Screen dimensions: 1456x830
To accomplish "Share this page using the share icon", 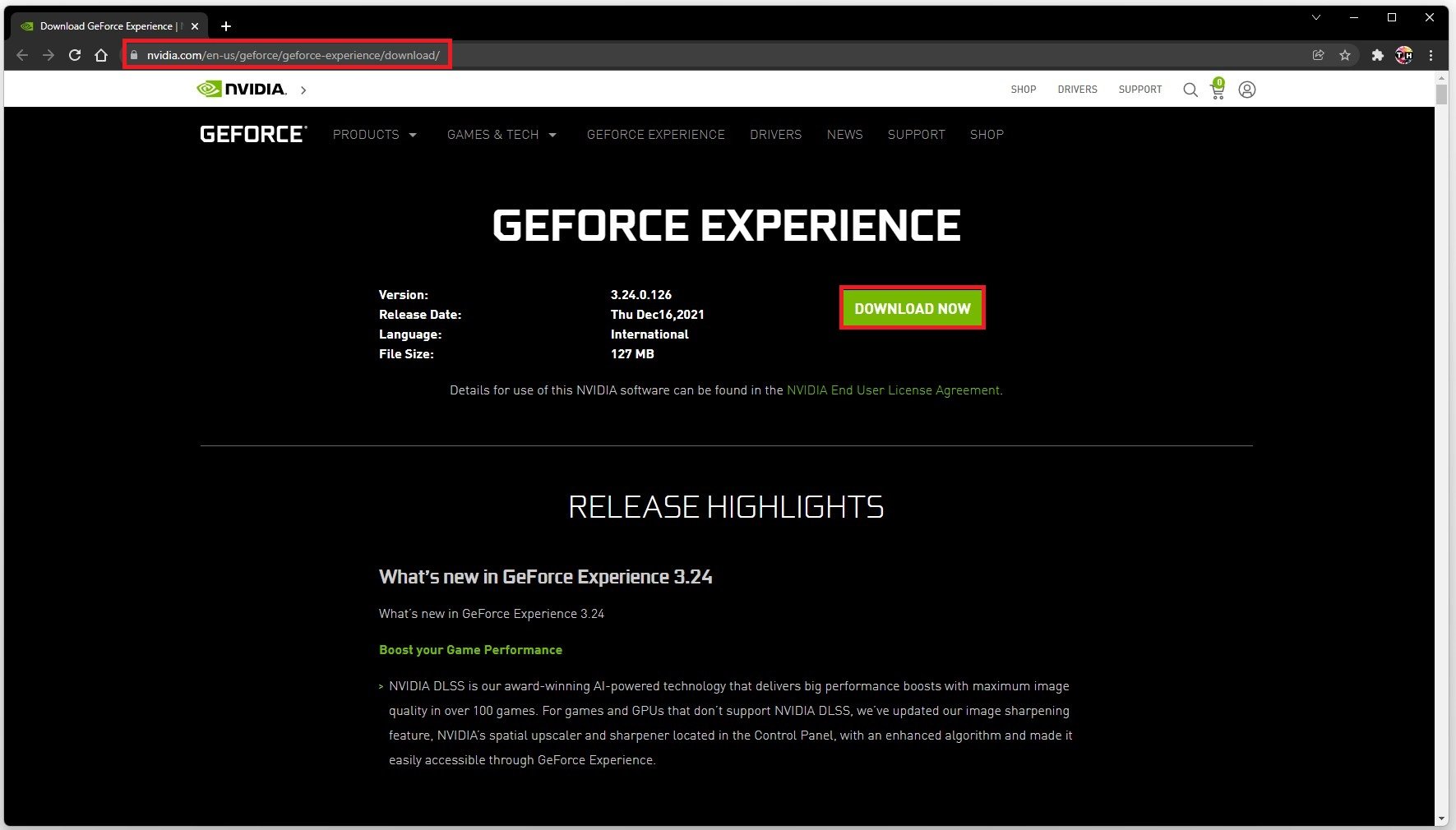I will click(x=1319, y=55).
